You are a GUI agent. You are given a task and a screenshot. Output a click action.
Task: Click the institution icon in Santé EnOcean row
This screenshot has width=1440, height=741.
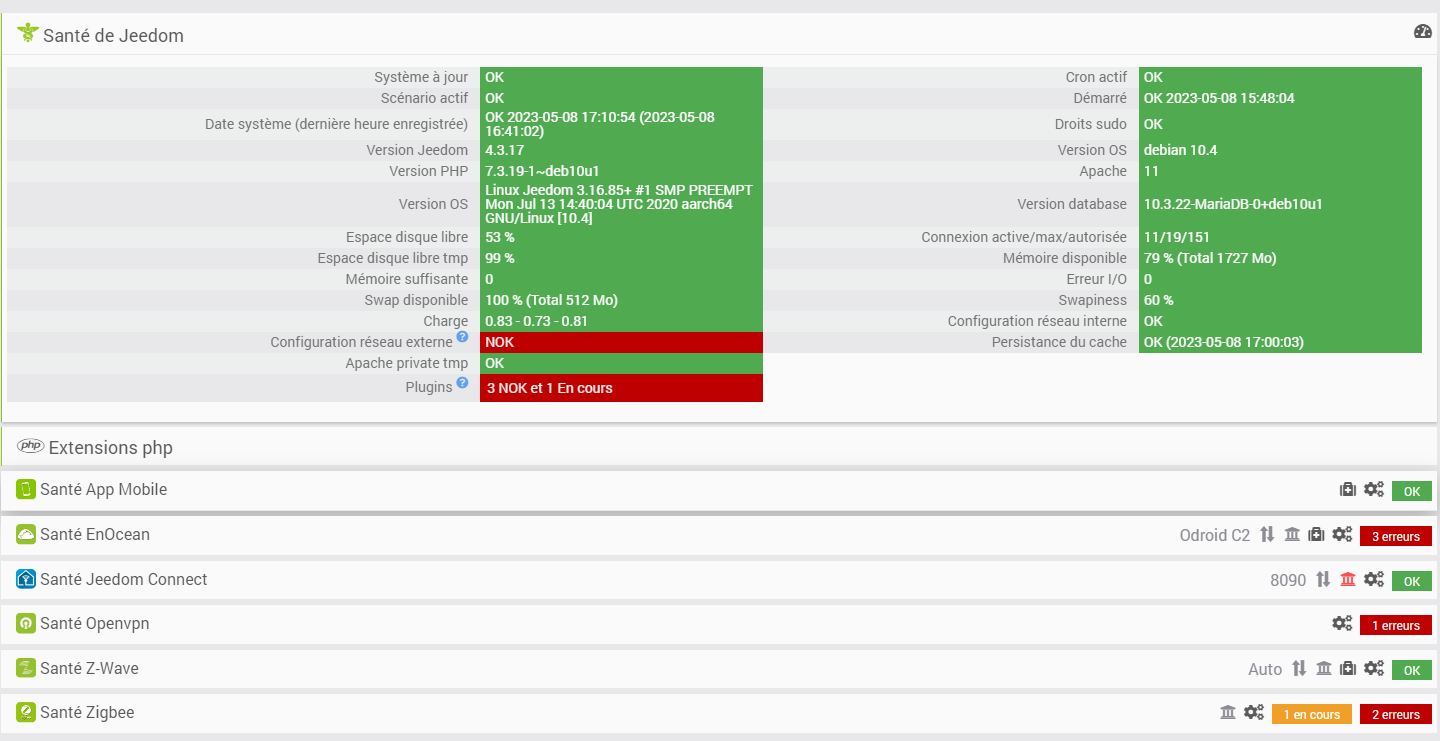point(1292,535)
